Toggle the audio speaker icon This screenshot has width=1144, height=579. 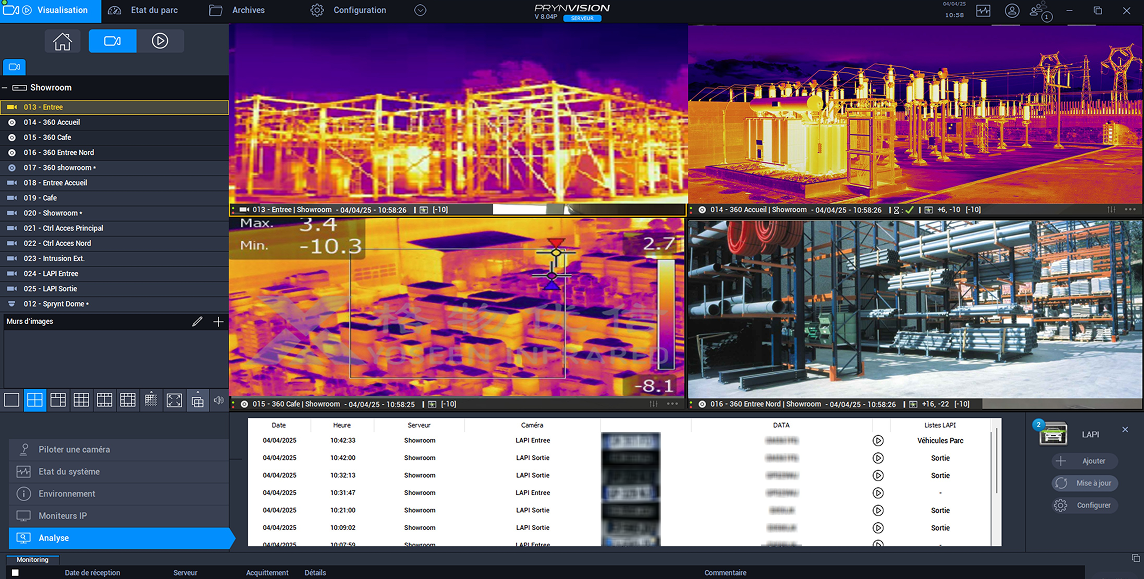coord(219,400)
